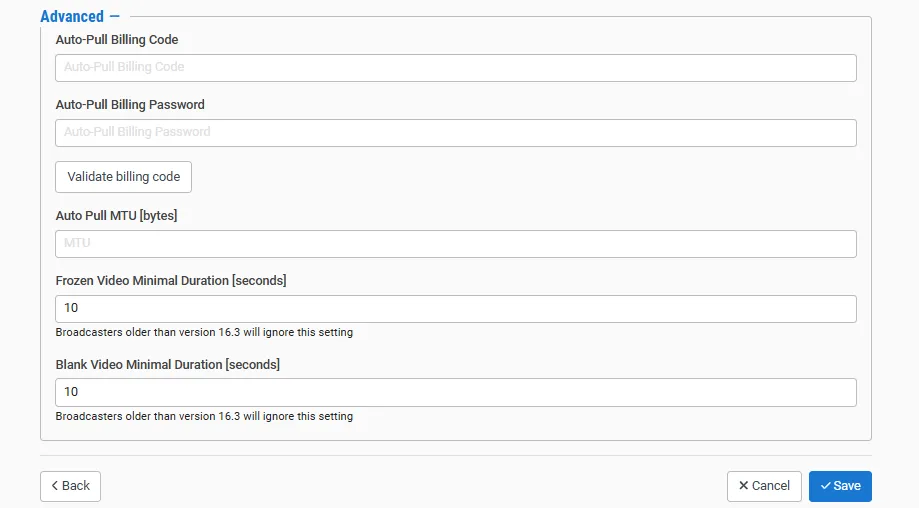This screenshot has width=919, height=508.
Task: Click the checkmark icon on the Save button
Action: (825, 486)
